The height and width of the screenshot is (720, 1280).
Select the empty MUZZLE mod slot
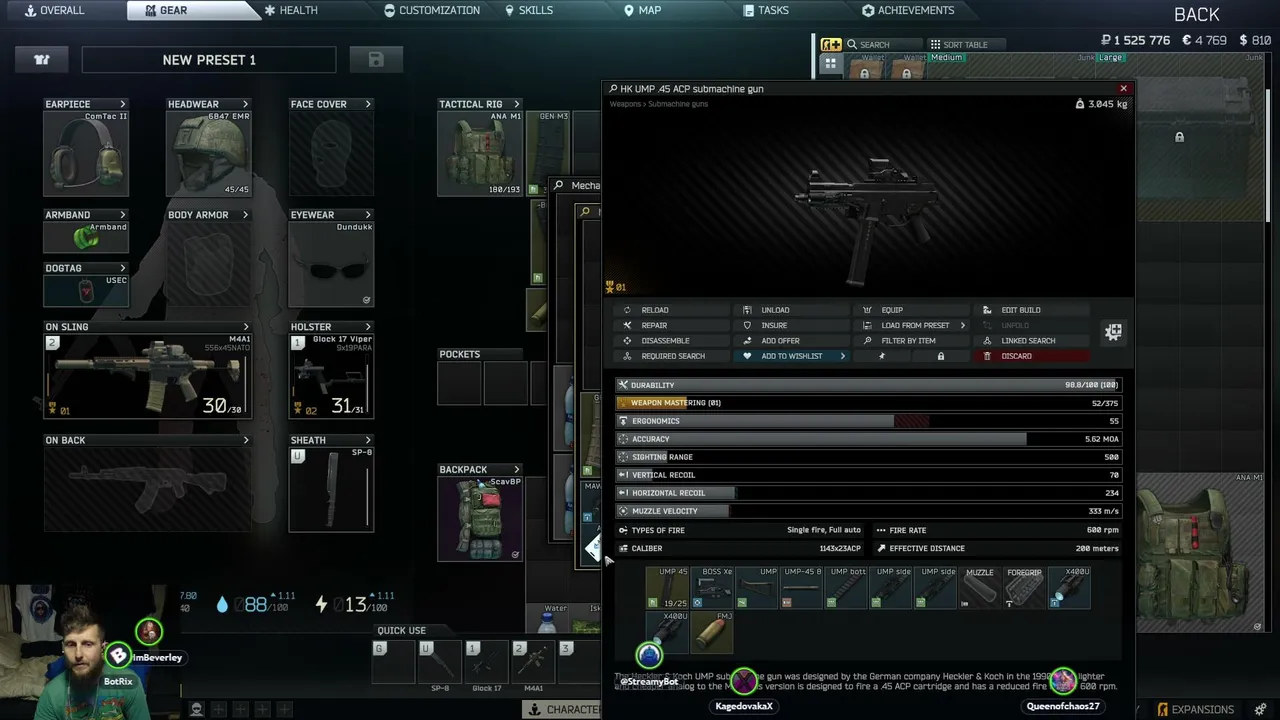[x=980, y=588]
